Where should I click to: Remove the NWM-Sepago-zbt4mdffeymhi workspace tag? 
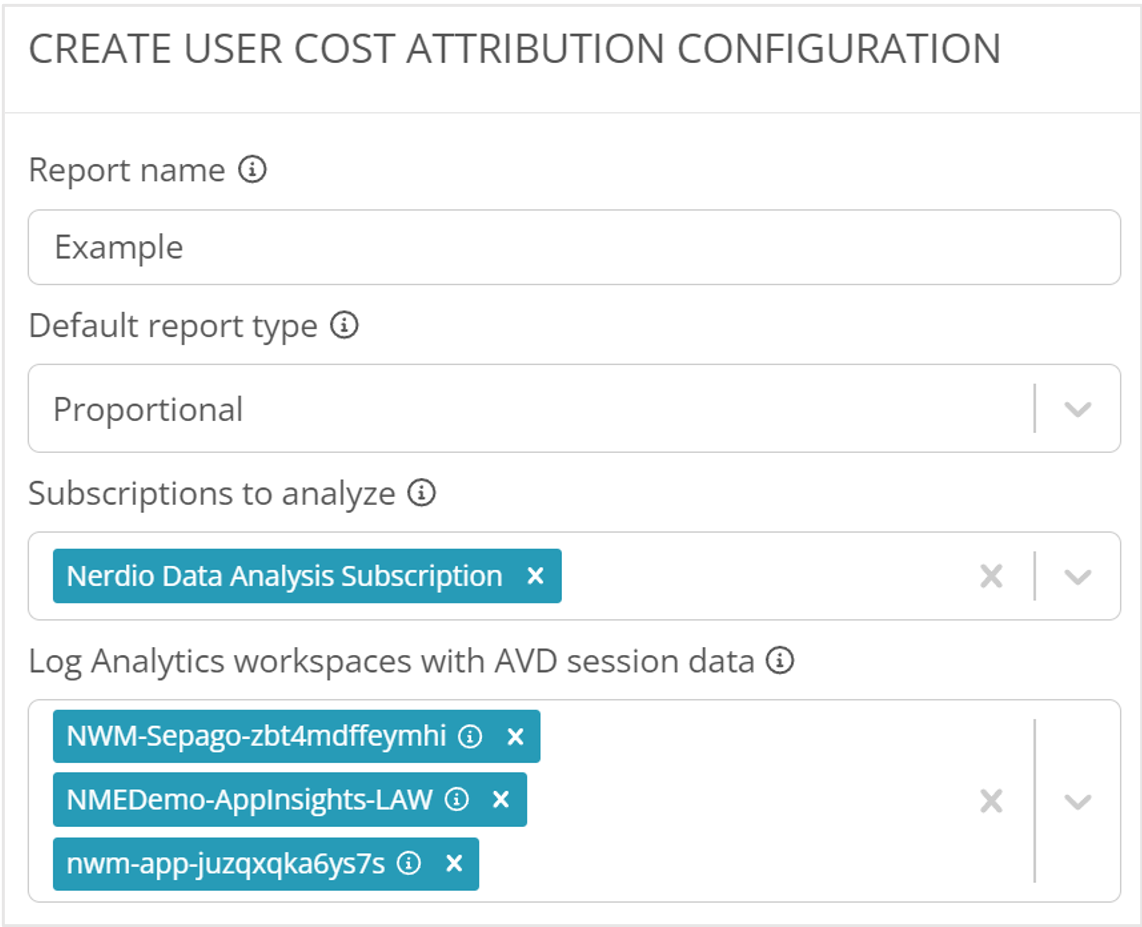[x=515, y=737]
